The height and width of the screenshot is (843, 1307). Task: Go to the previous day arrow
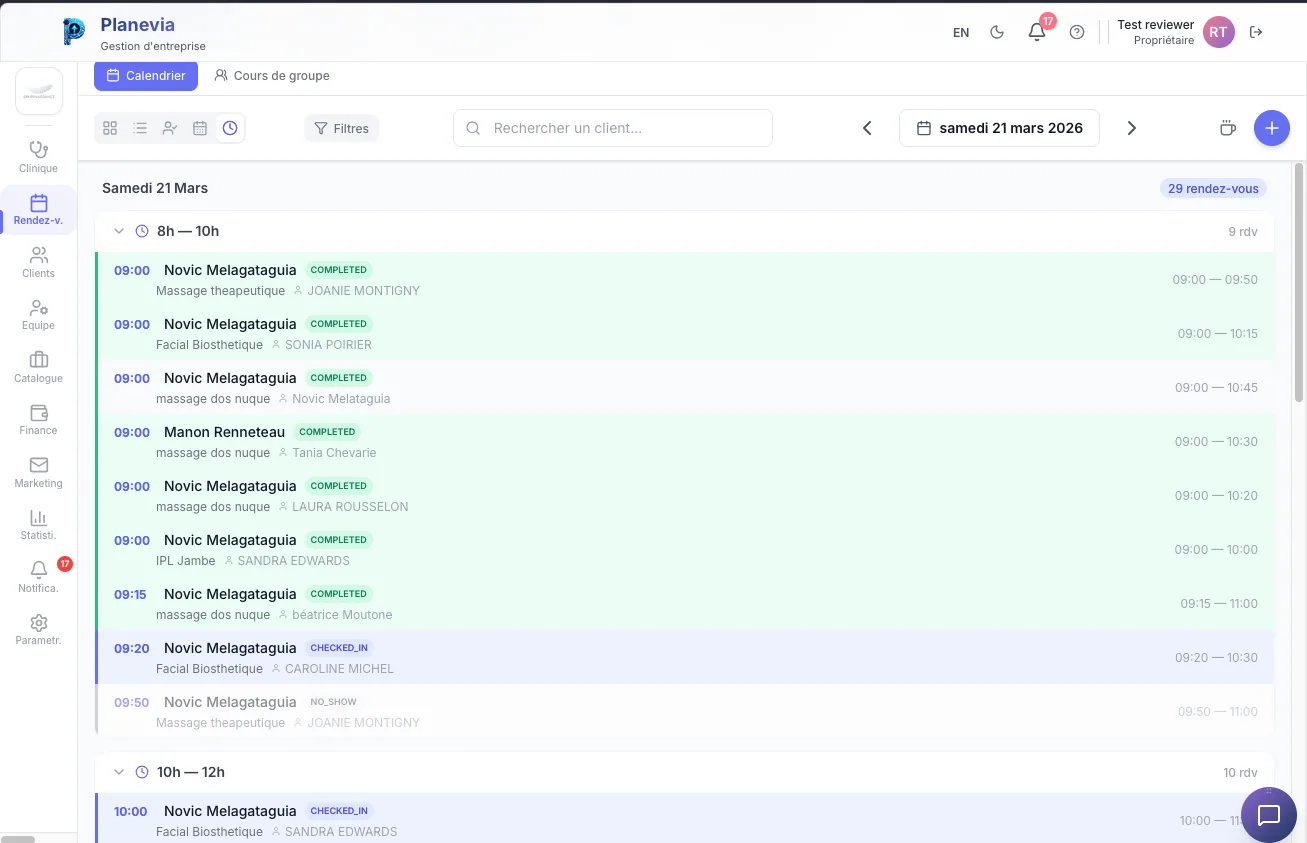click(867, 128)
